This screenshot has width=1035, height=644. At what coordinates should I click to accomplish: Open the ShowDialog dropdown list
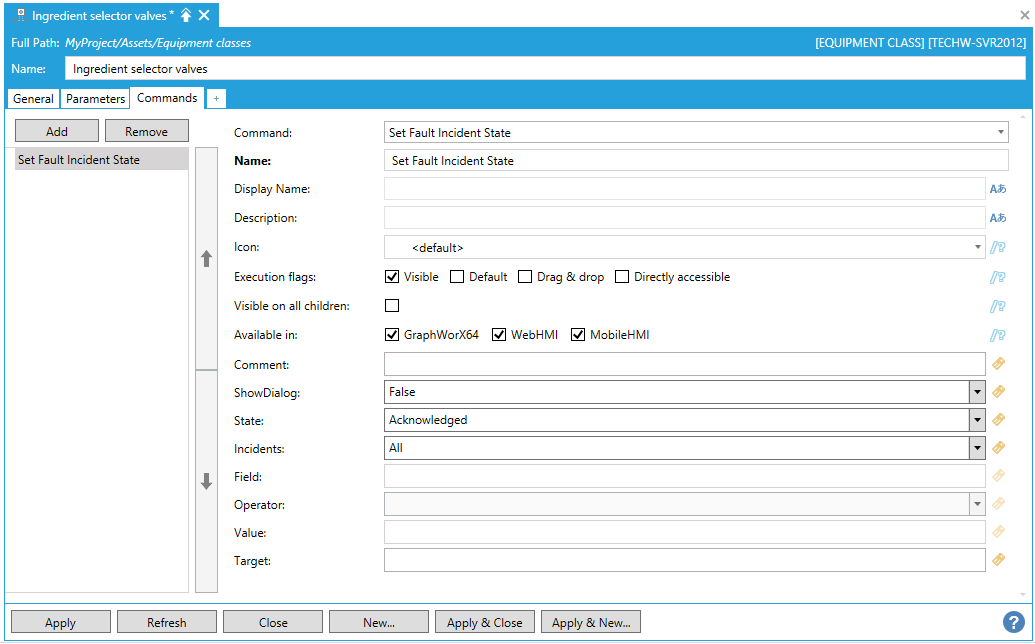click(977, 392)
